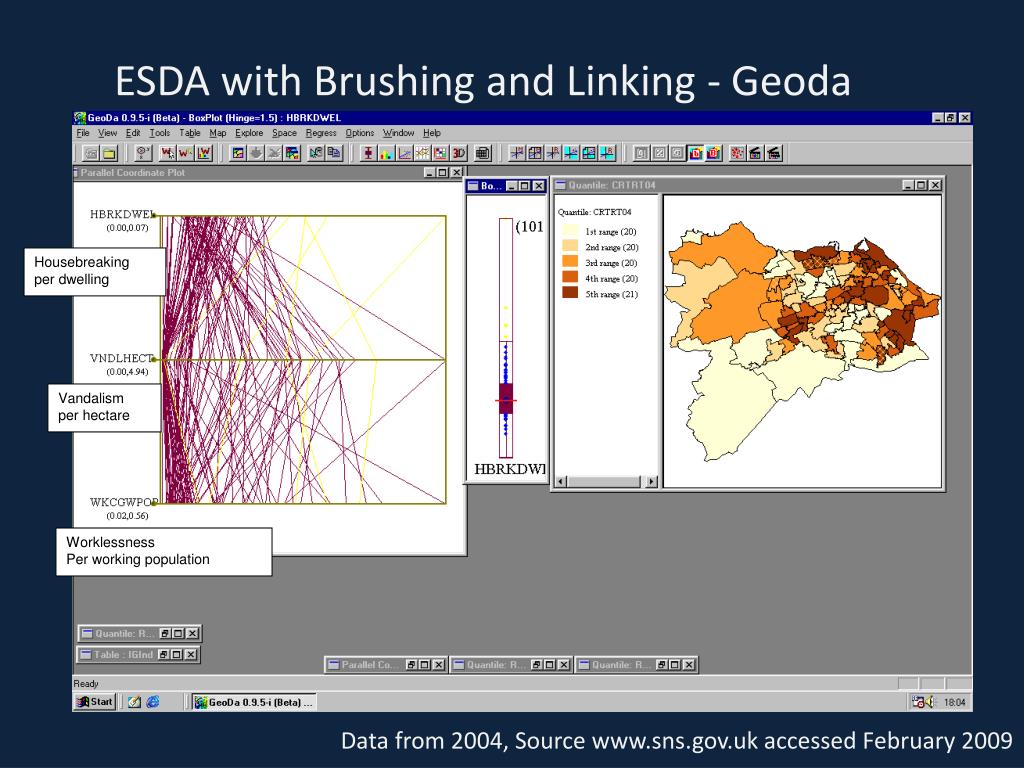
Task: Click the GeoDa 0.9.5-i taskbar button
Action: pos(254,703)
